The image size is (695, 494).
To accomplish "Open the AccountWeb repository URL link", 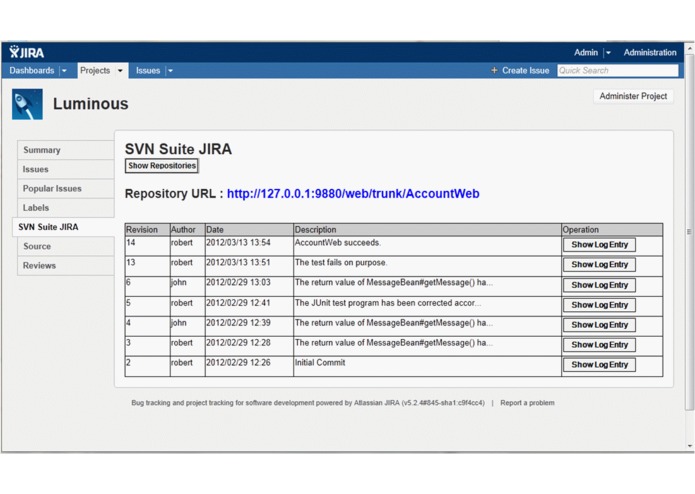I will point(353,194).
